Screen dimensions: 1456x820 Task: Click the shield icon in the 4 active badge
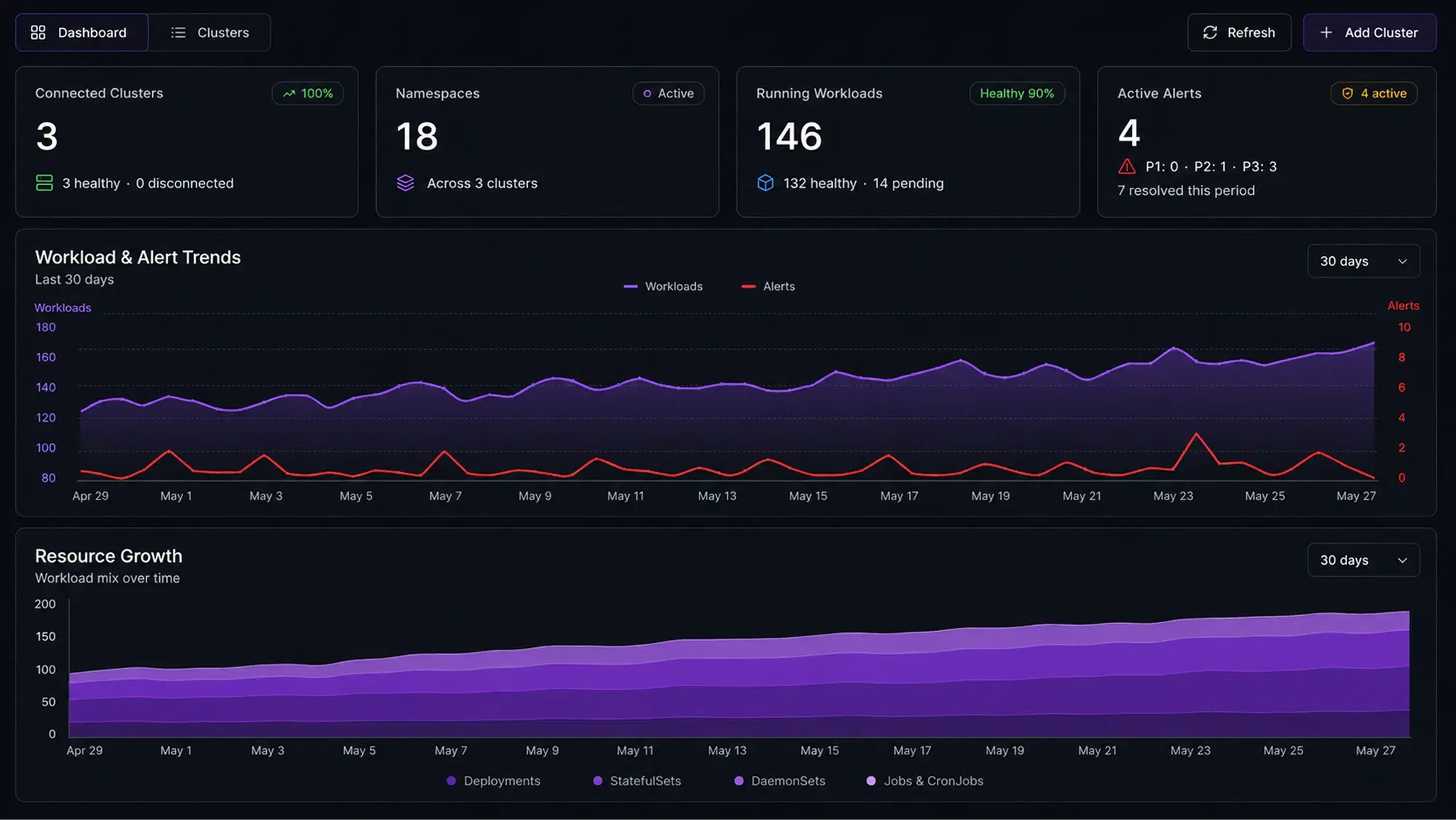1347,93
